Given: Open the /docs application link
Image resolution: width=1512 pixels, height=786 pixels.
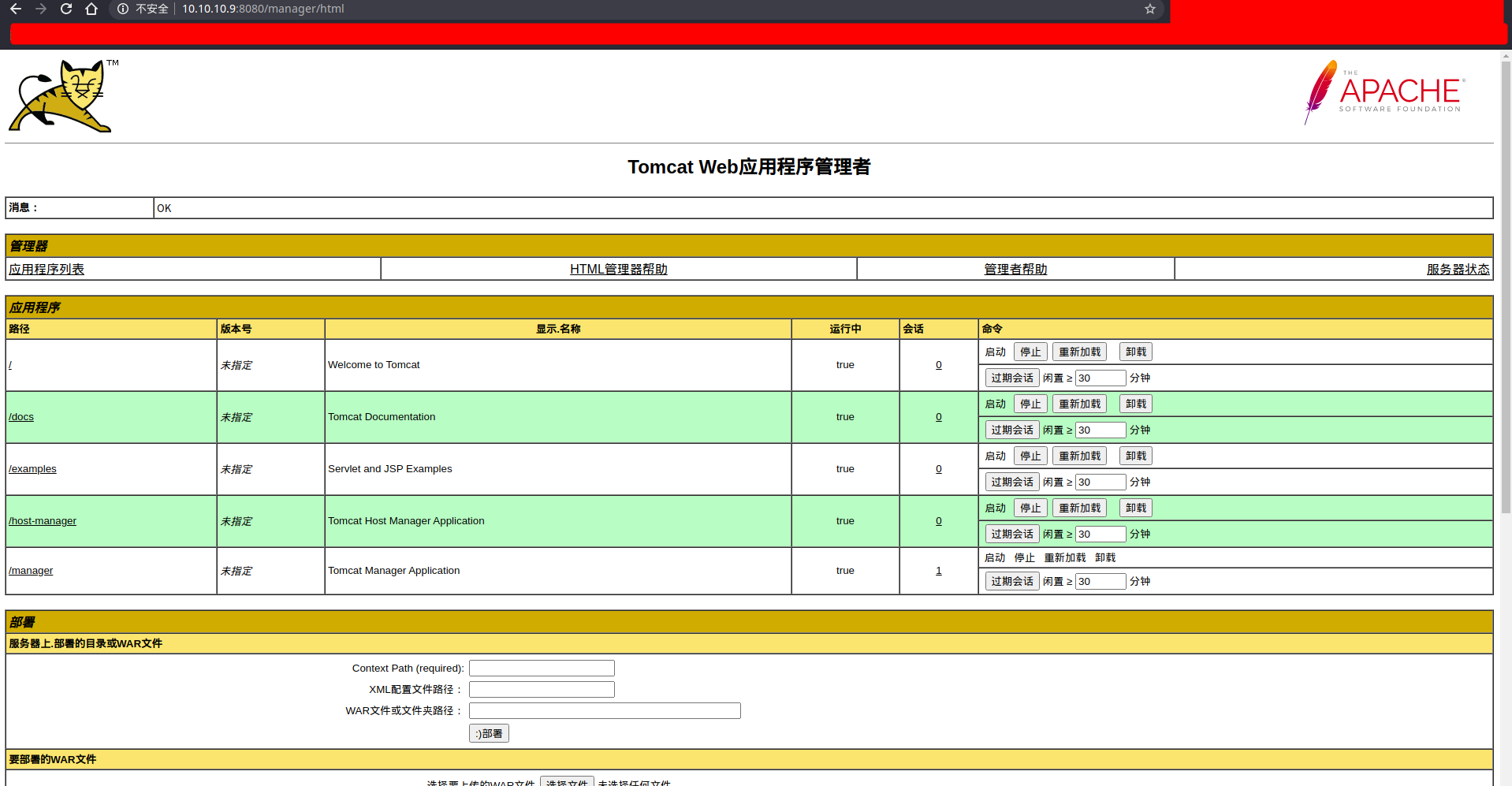Looking at the screenshot, I should [x=21, y=416].
